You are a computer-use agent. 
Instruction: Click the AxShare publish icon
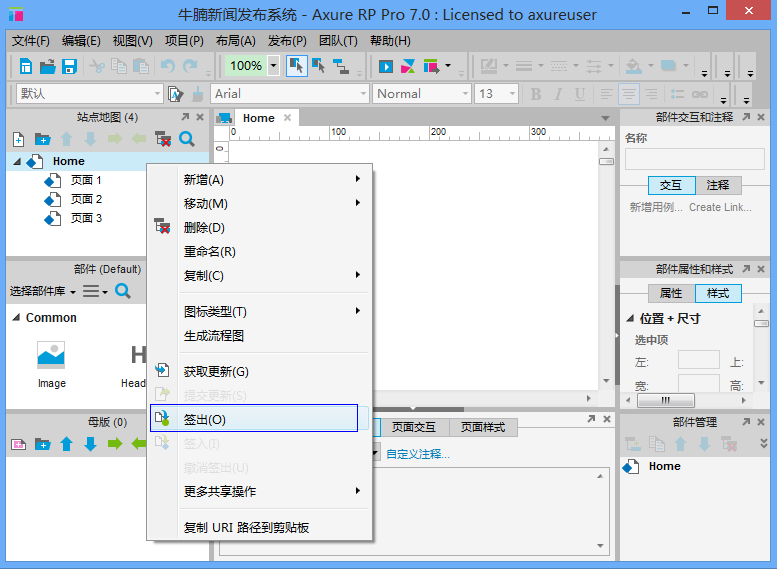point(408,66)
